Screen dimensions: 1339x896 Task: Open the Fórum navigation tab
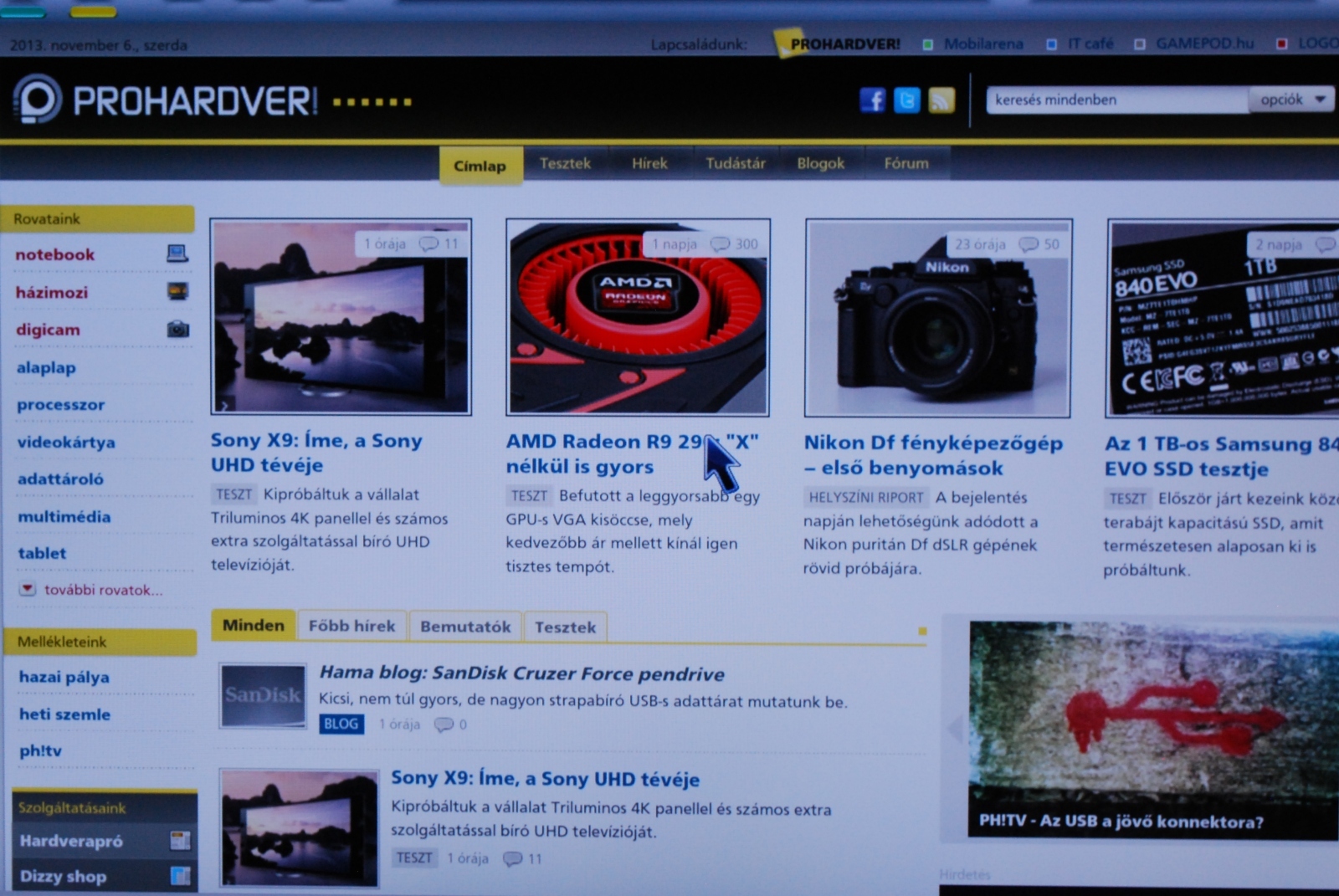pyautogui.click(x=906, y=163)
